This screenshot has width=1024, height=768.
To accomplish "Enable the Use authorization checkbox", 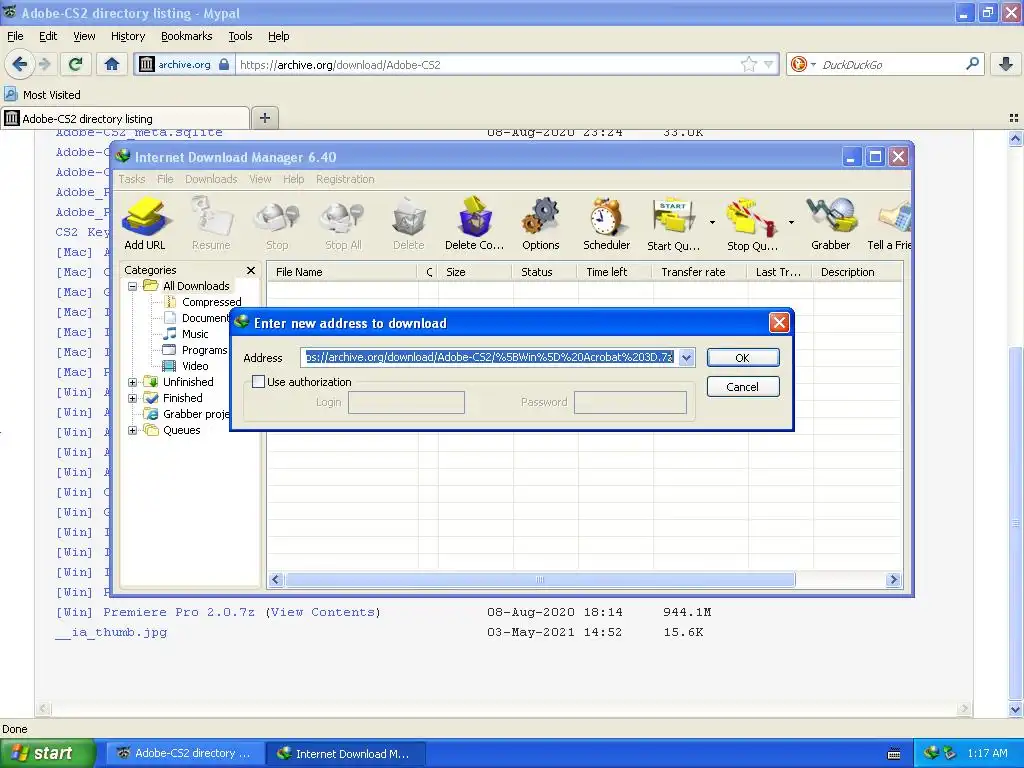I will pos(259,382).
